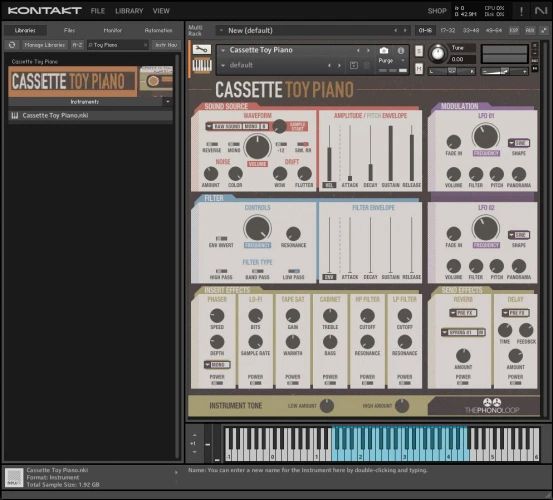553x500 pixels.
Task: Click the save snapshot floppy icon
Action: click(x=354, y=65)
